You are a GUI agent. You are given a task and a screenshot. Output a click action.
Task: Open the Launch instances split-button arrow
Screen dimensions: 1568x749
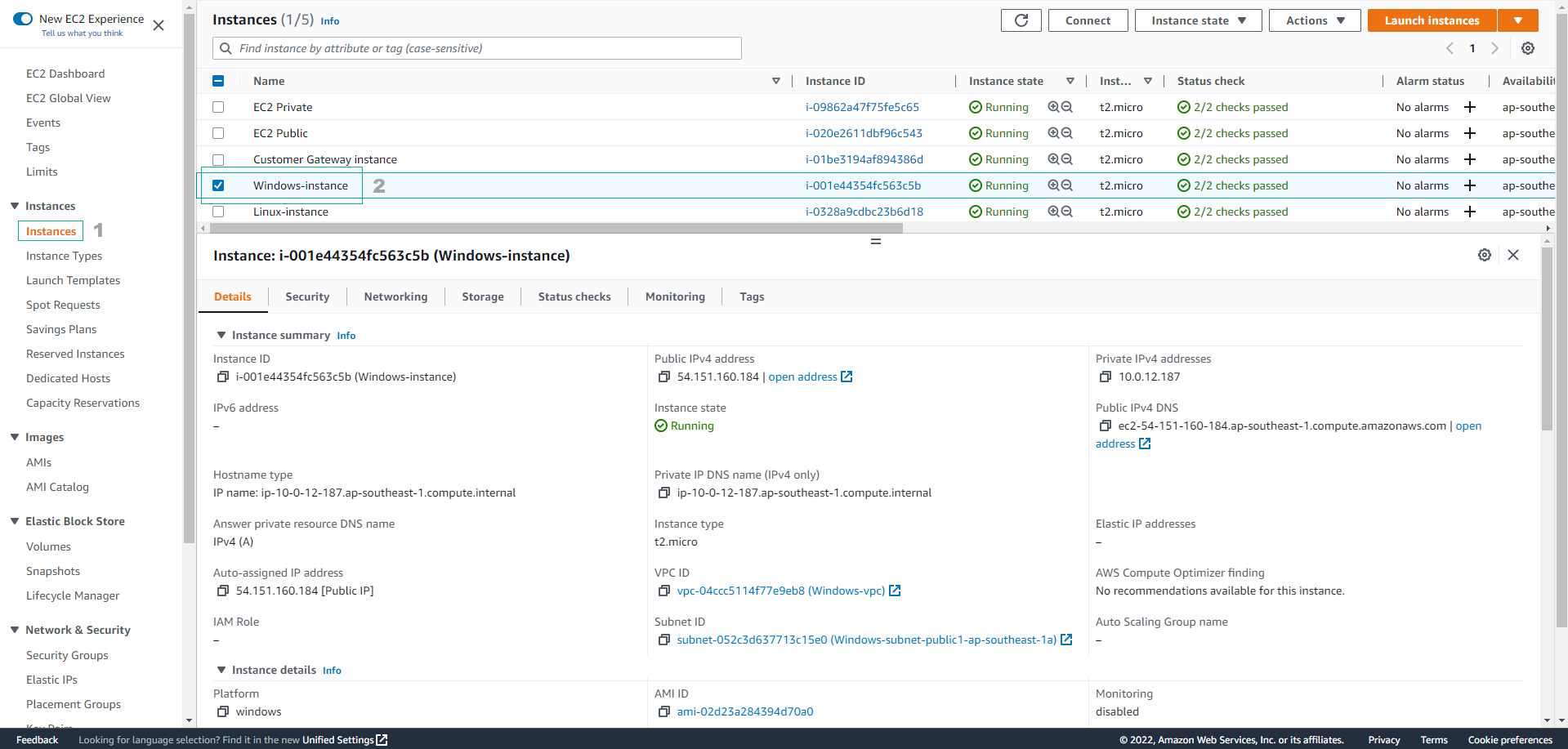[x=1518, y=20]
